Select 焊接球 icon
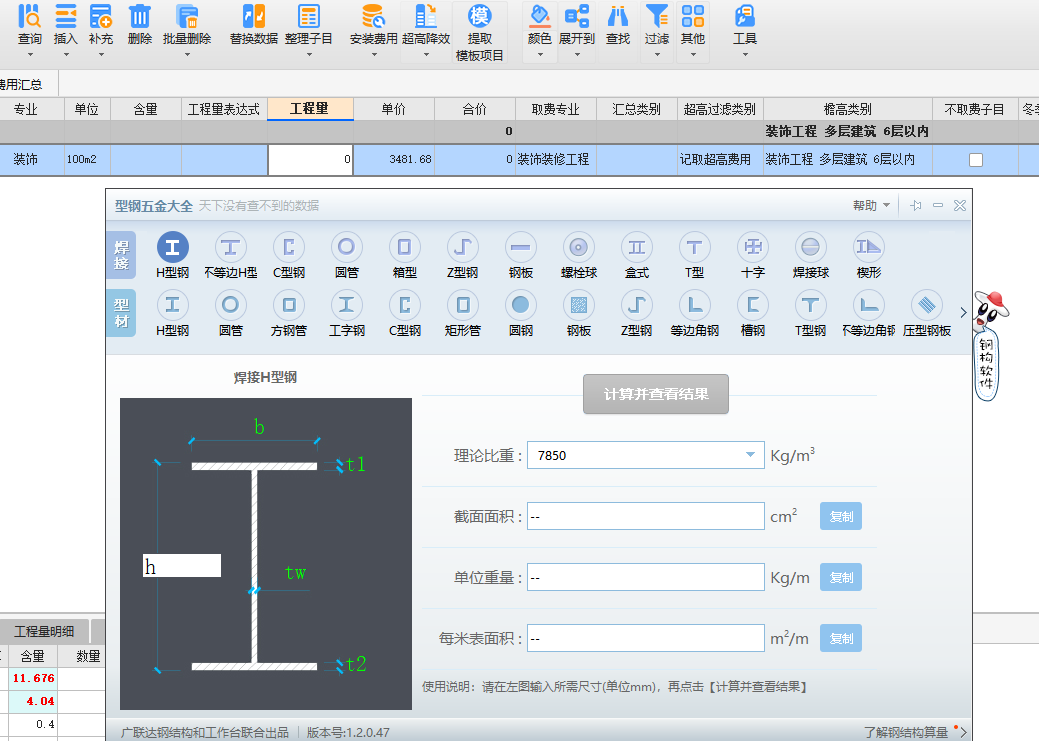This screenshot has height=741, width=1039. 810,247
